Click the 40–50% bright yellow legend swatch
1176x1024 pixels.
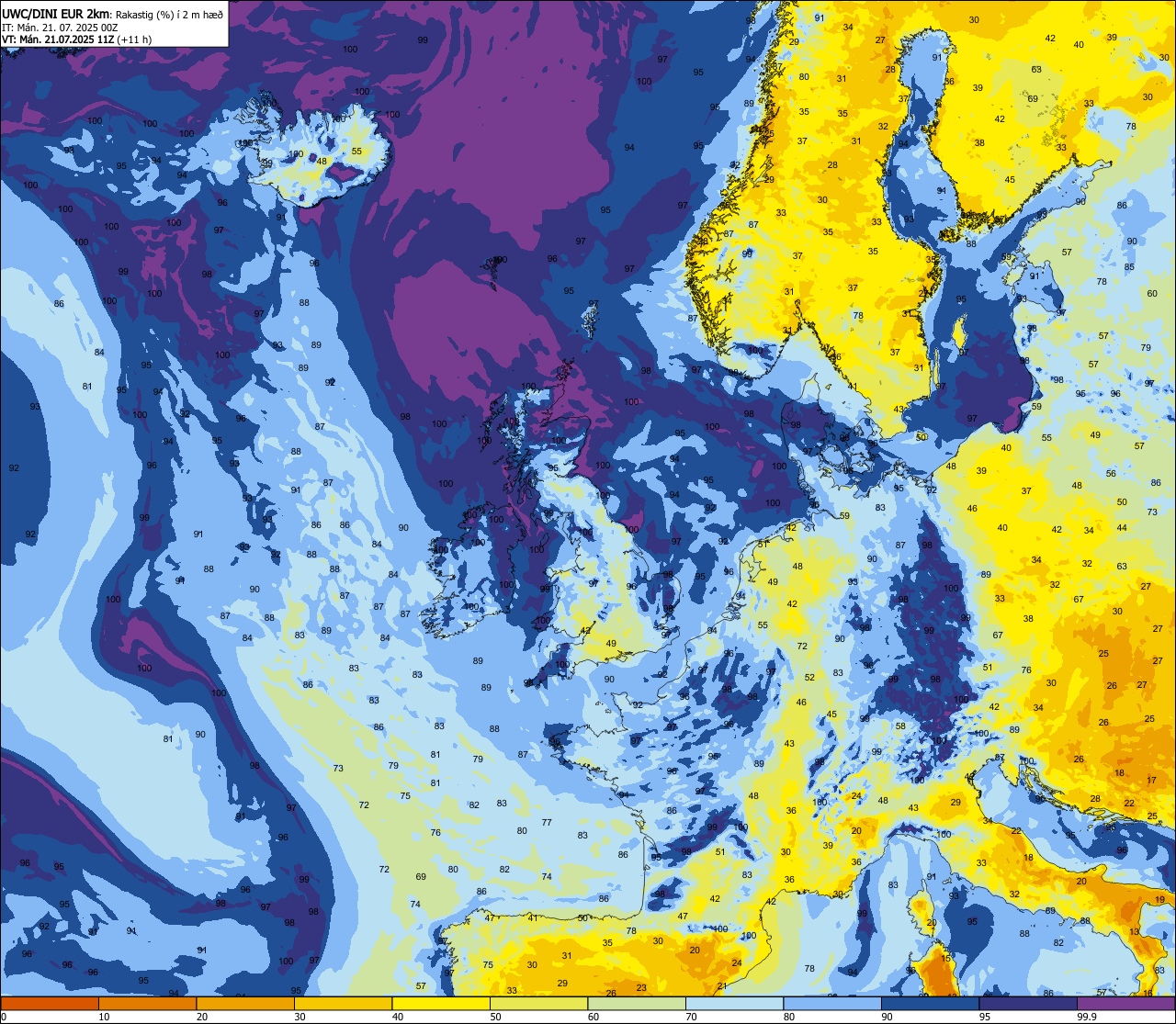click(x=441, y=1003)
